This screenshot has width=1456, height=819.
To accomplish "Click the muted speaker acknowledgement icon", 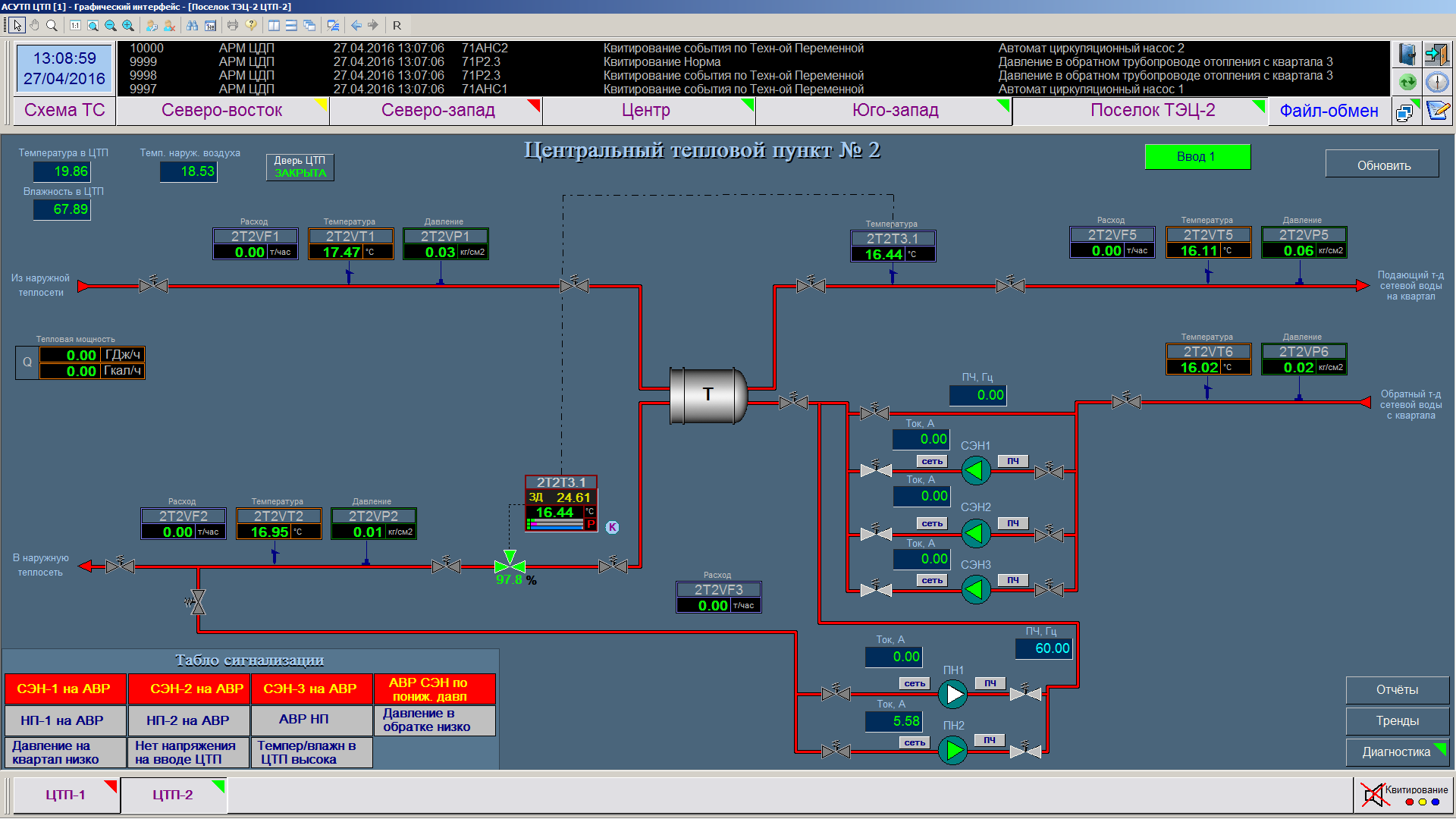I will [1373, 795].
